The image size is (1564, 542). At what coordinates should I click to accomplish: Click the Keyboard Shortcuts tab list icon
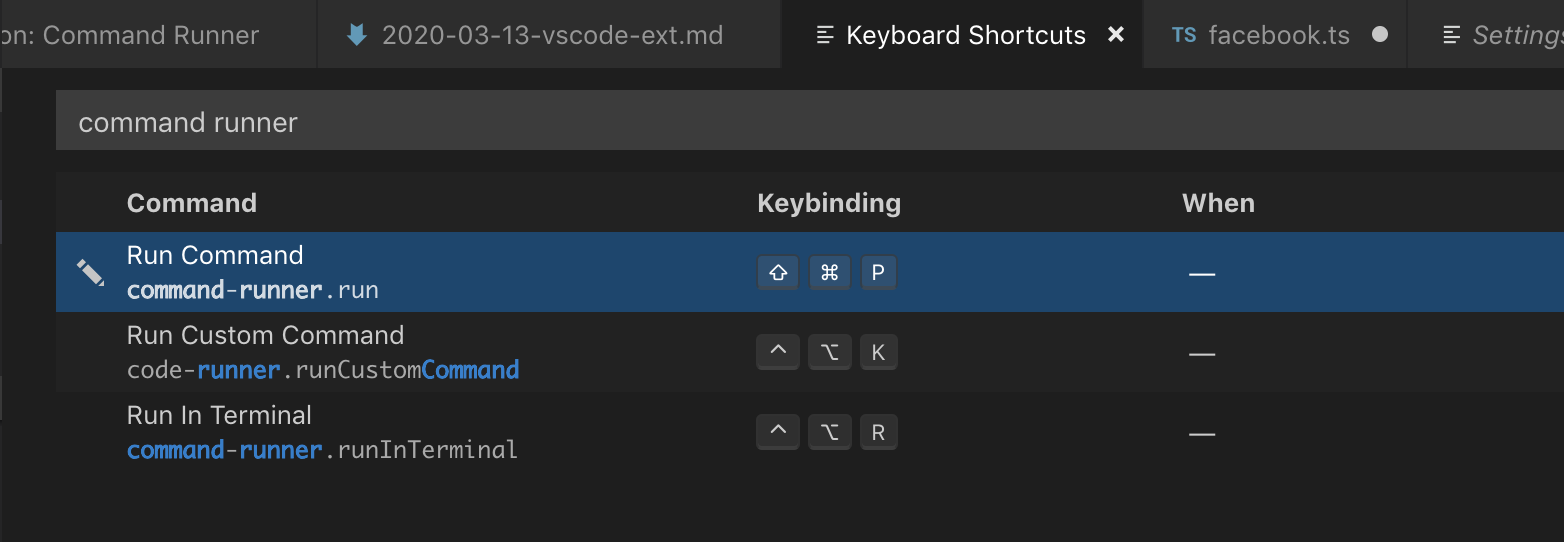coord(825,35)
